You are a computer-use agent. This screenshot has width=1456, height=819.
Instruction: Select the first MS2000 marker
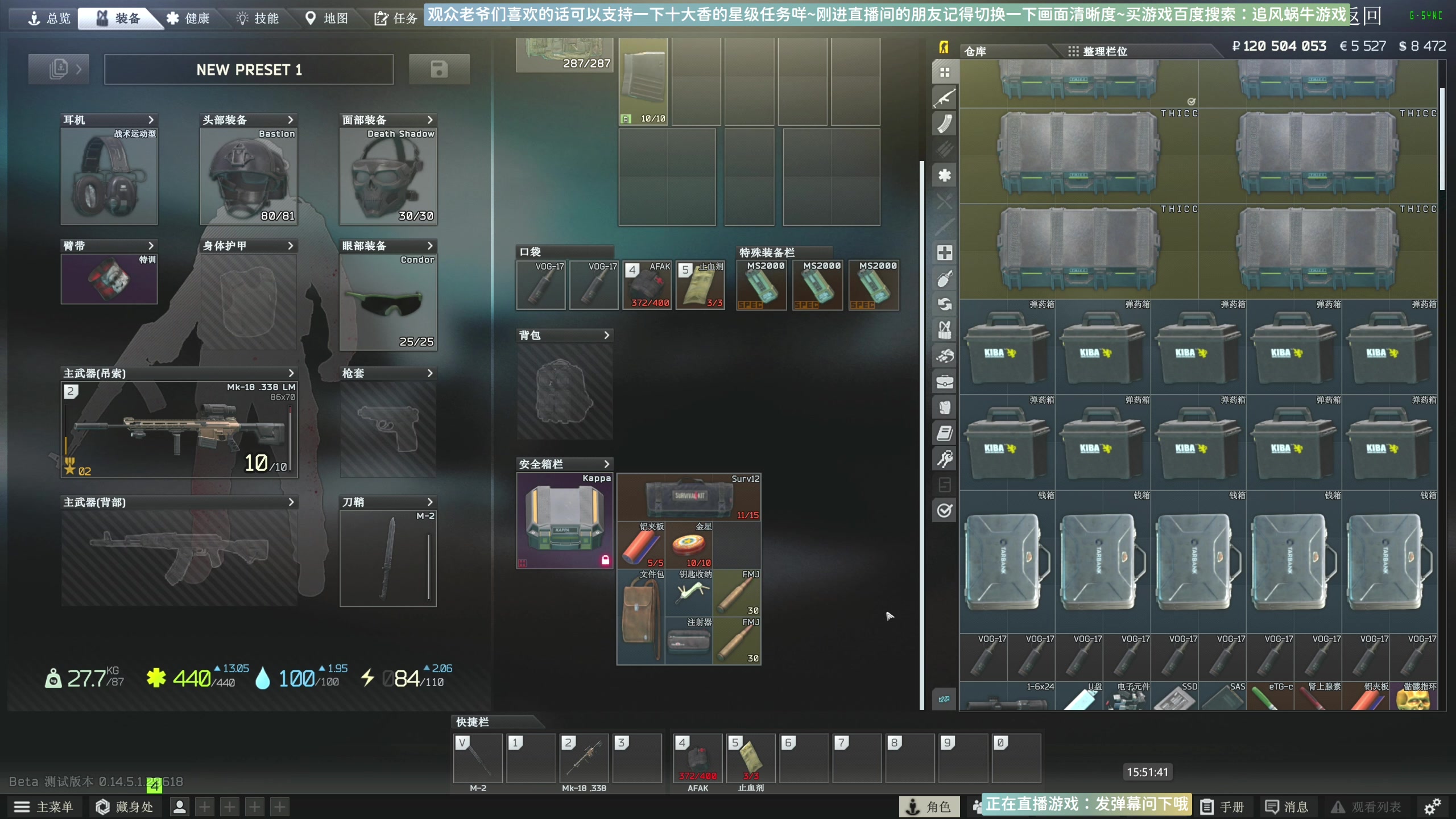pos(762,285)
